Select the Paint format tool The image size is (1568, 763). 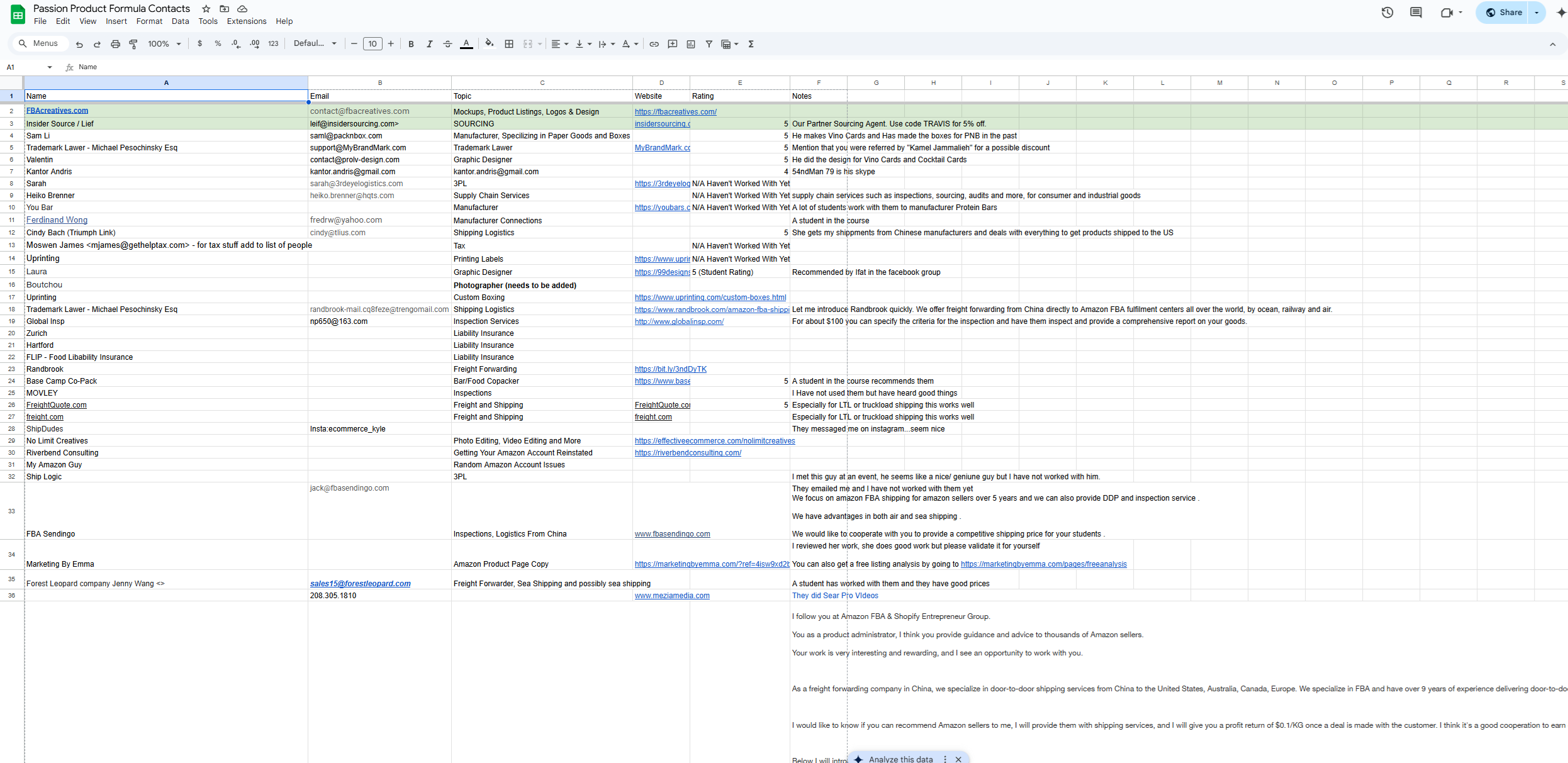(133, 44)
